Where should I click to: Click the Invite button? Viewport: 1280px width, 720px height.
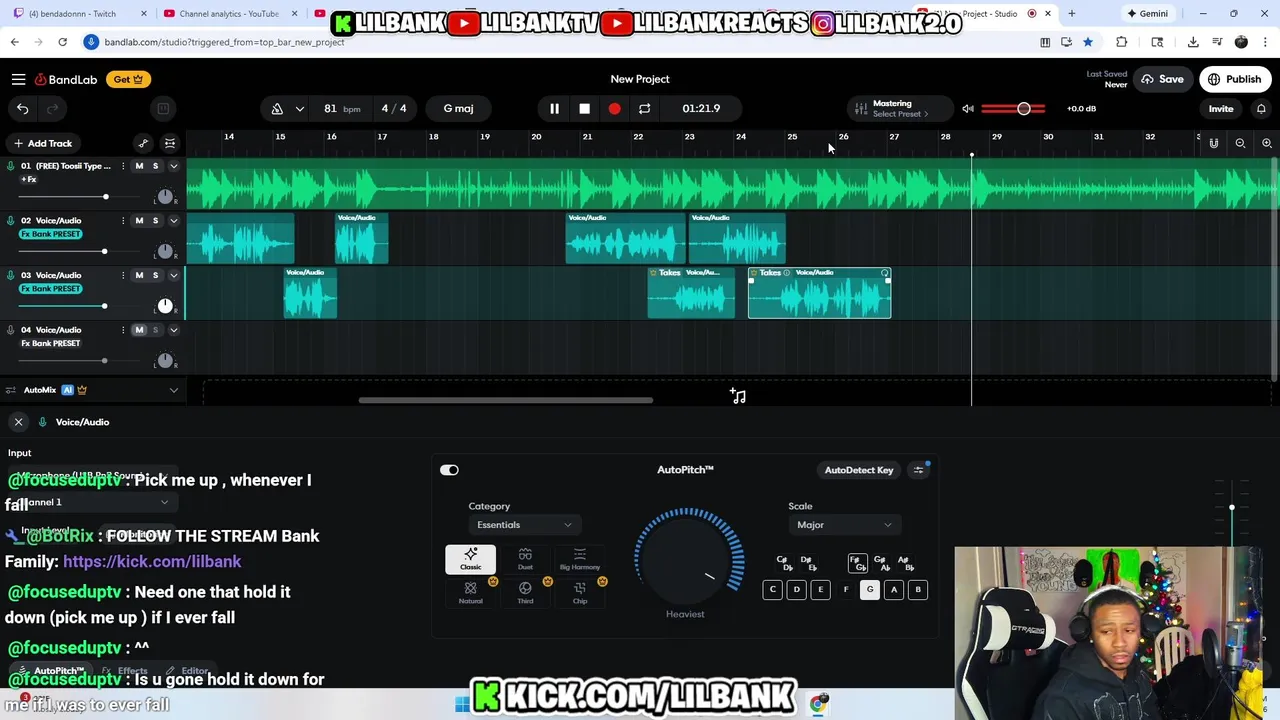click(x=1221, y=108)
